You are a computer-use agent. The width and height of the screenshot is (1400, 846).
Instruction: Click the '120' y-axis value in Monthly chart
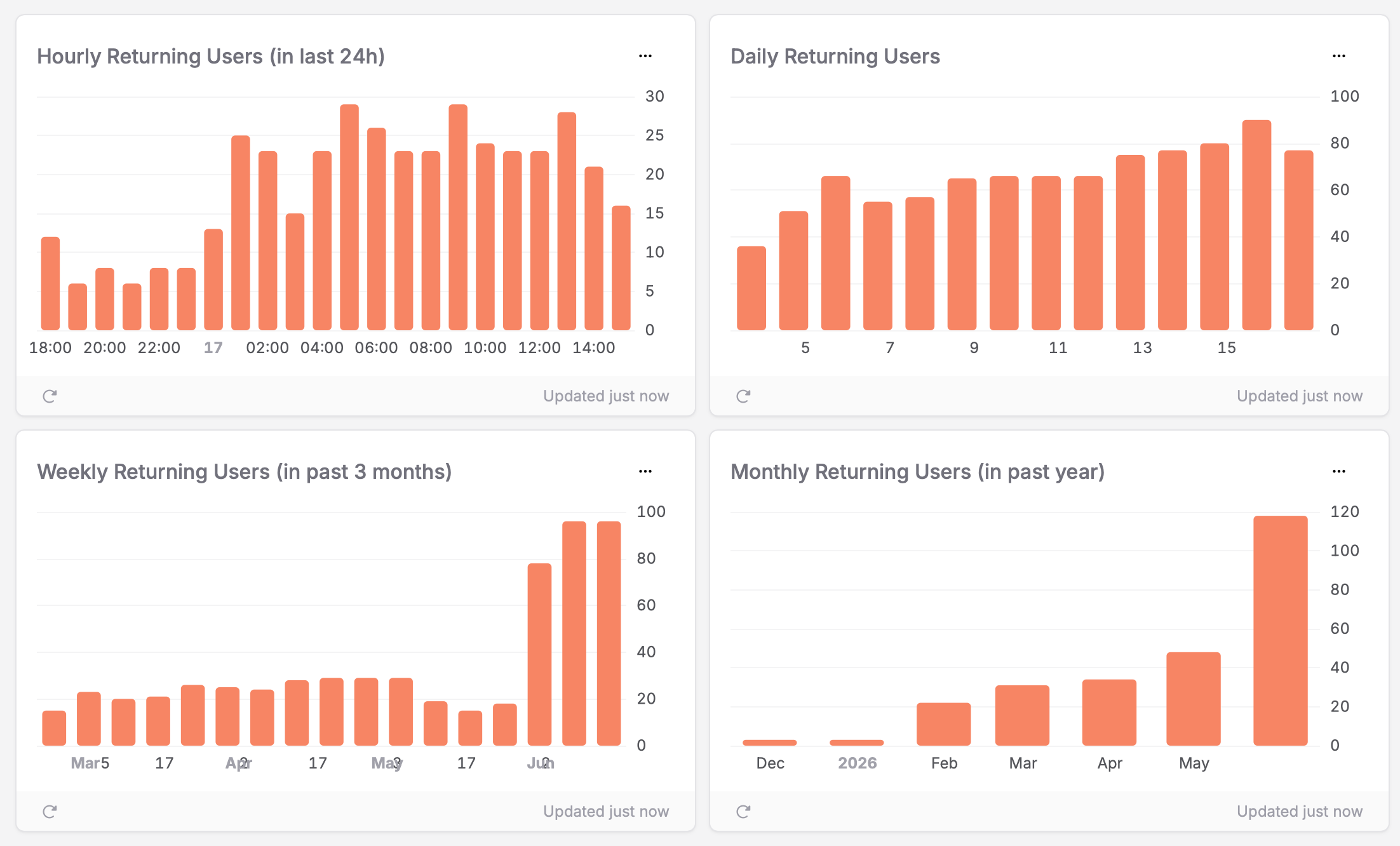tap(1345, 512)
